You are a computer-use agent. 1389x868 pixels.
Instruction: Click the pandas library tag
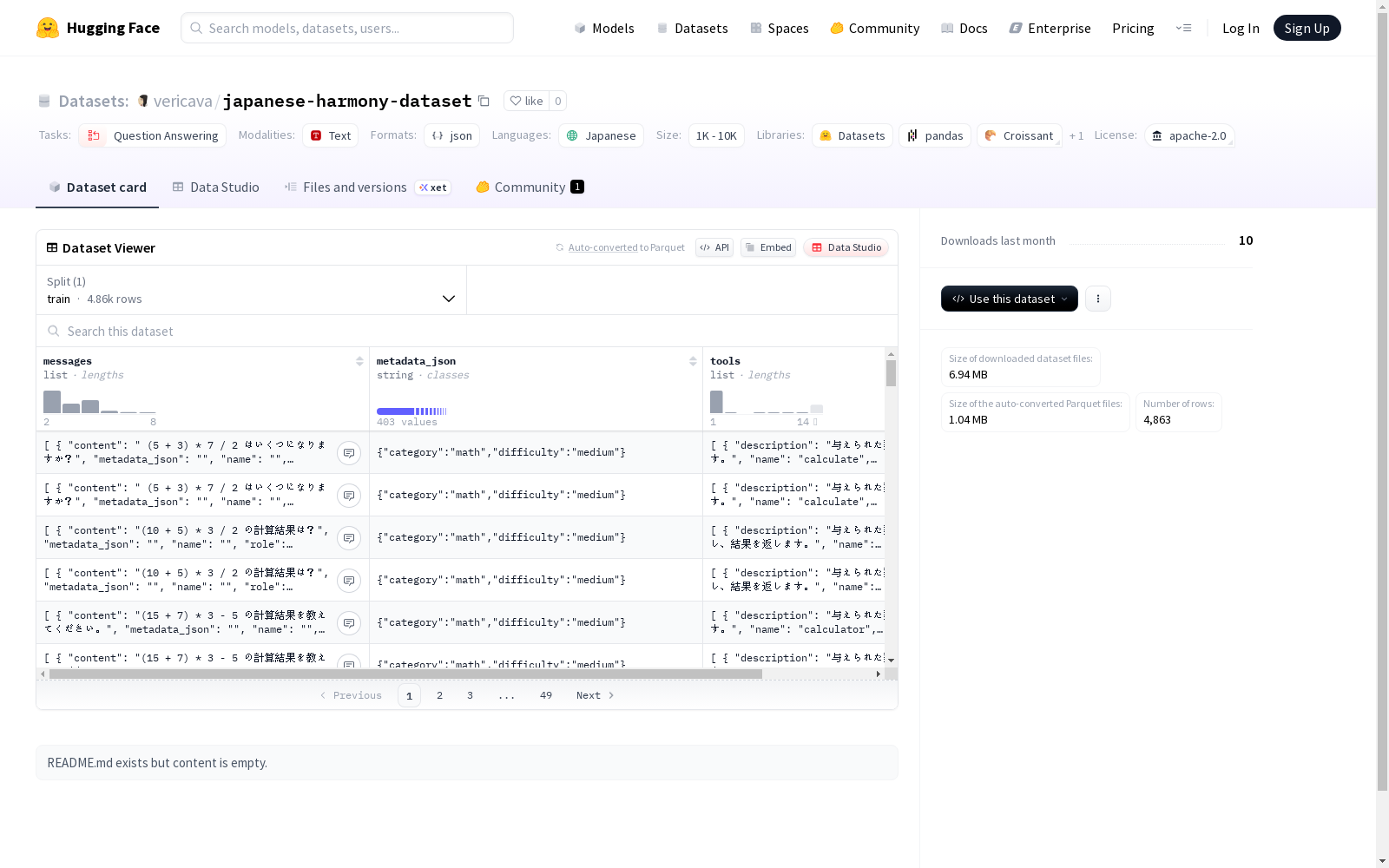click(x=935, y=135)
